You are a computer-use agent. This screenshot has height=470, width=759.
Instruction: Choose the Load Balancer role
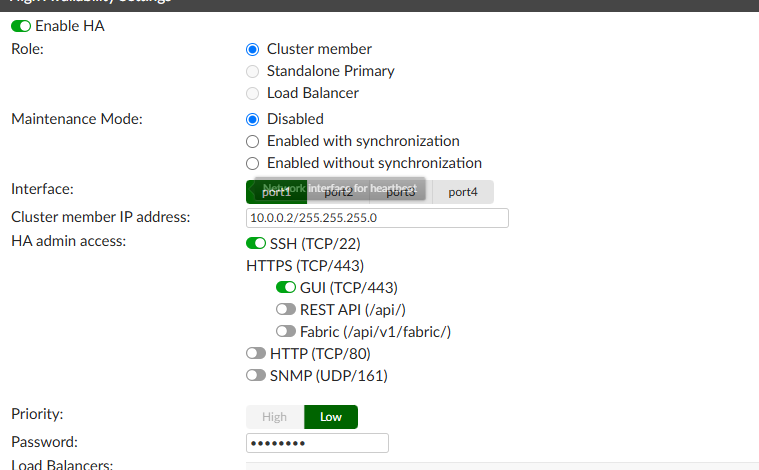pyautogui.click(x=253, y=93)
